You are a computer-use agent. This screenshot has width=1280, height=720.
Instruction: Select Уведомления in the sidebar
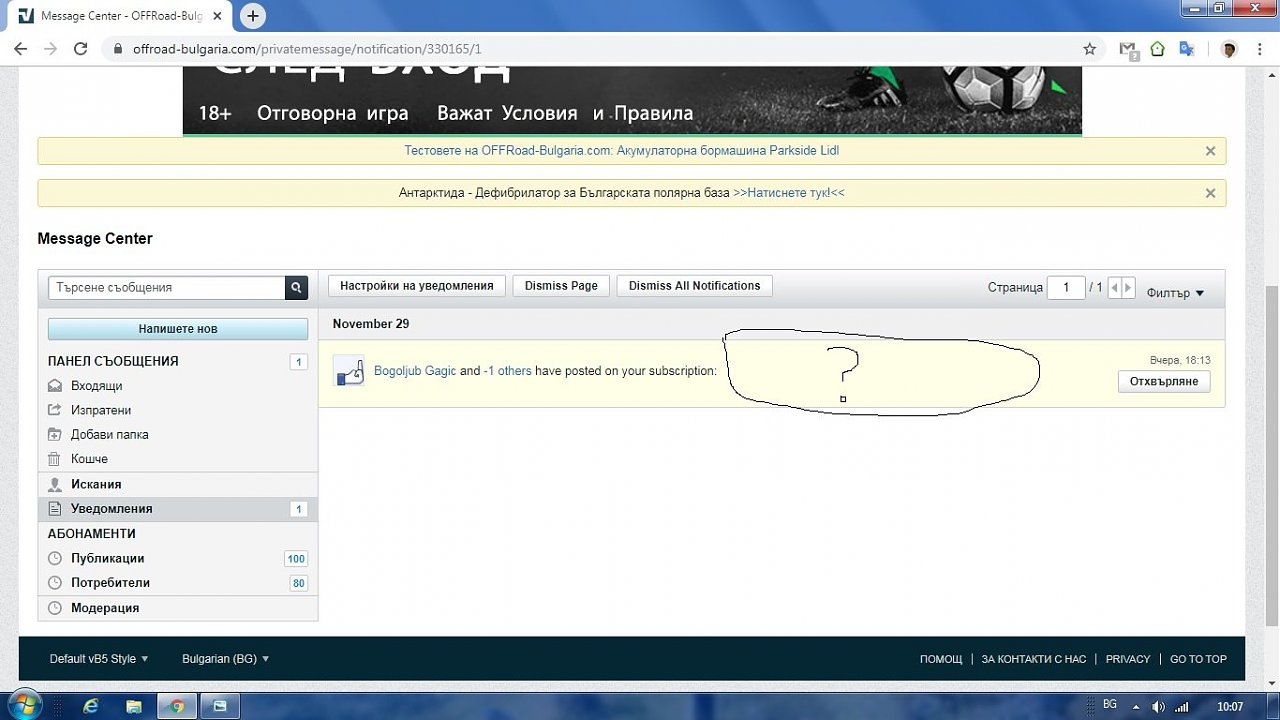(178, 509)
